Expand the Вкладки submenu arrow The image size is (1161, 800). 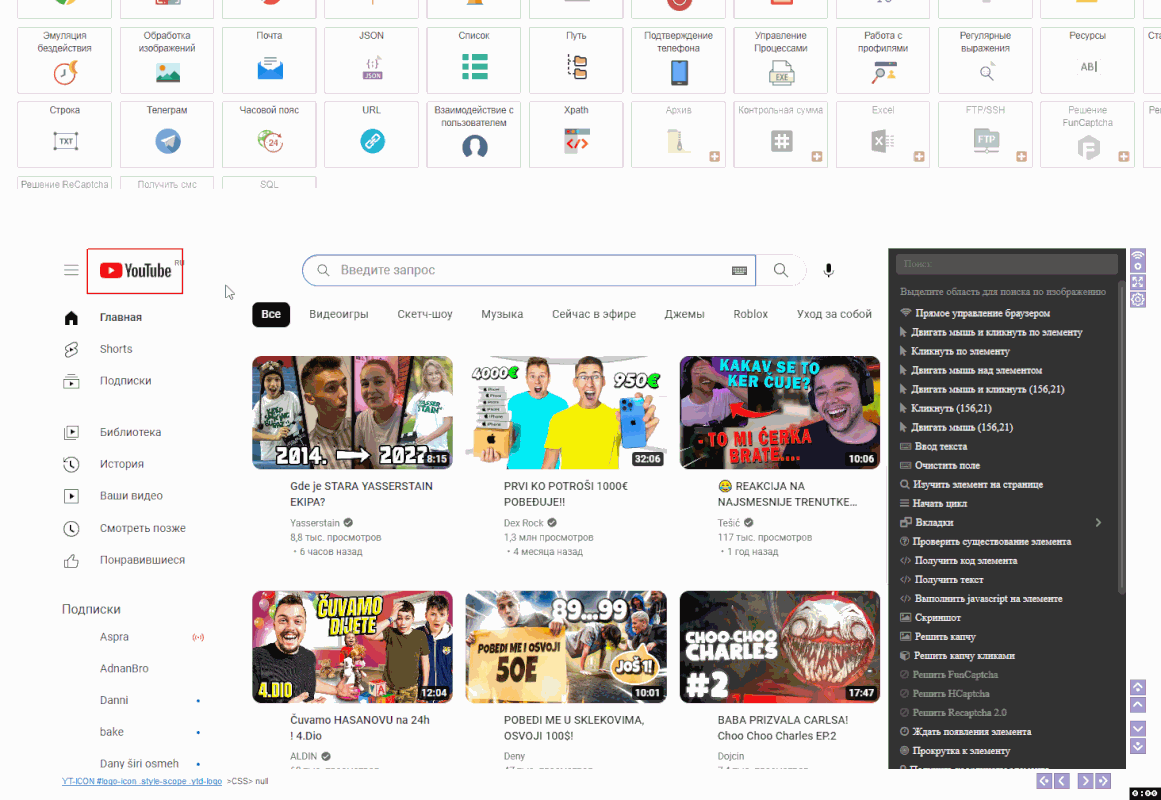tap(1098, 523)
